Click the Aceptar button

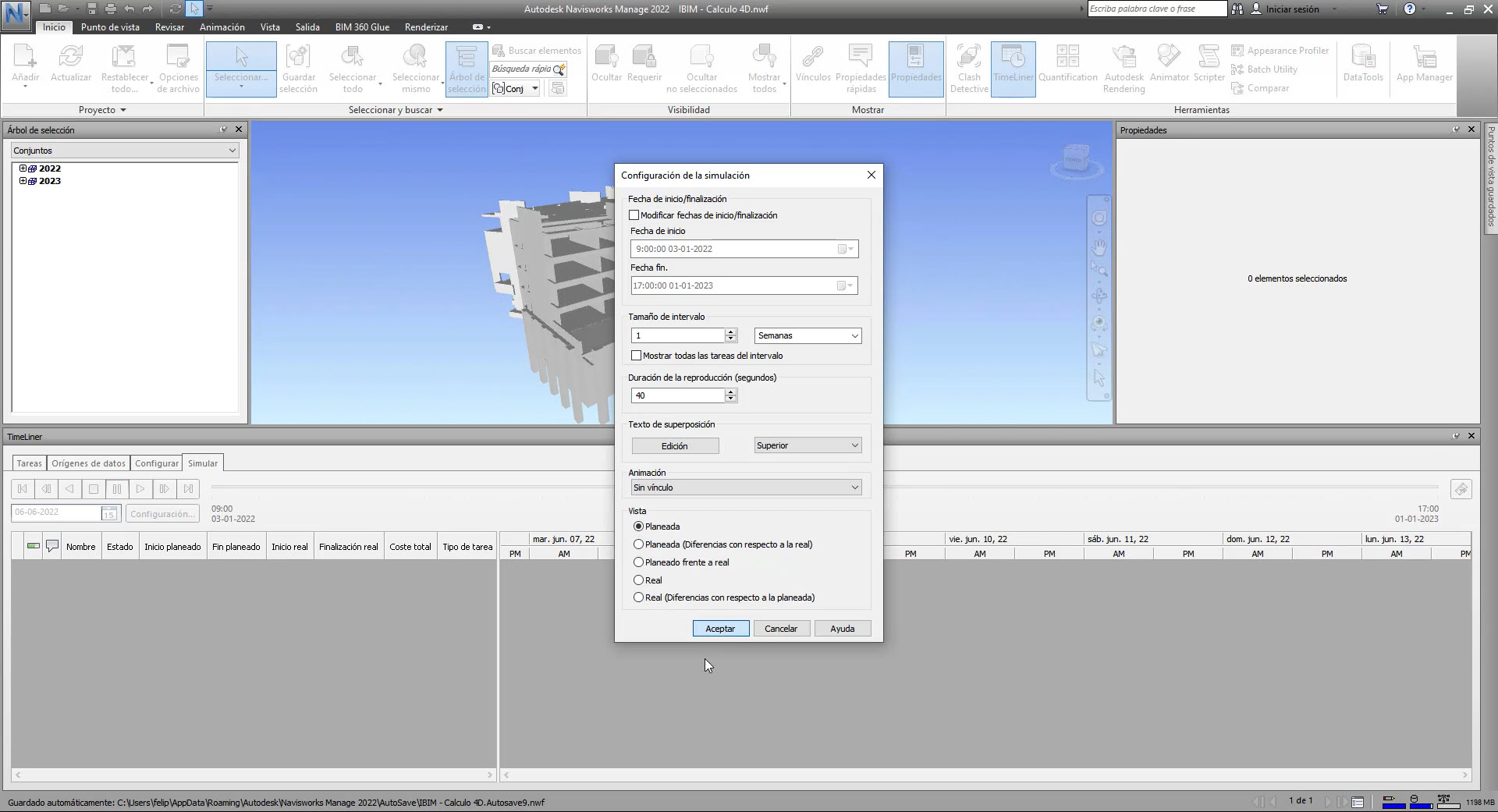[x=720, y=629]
